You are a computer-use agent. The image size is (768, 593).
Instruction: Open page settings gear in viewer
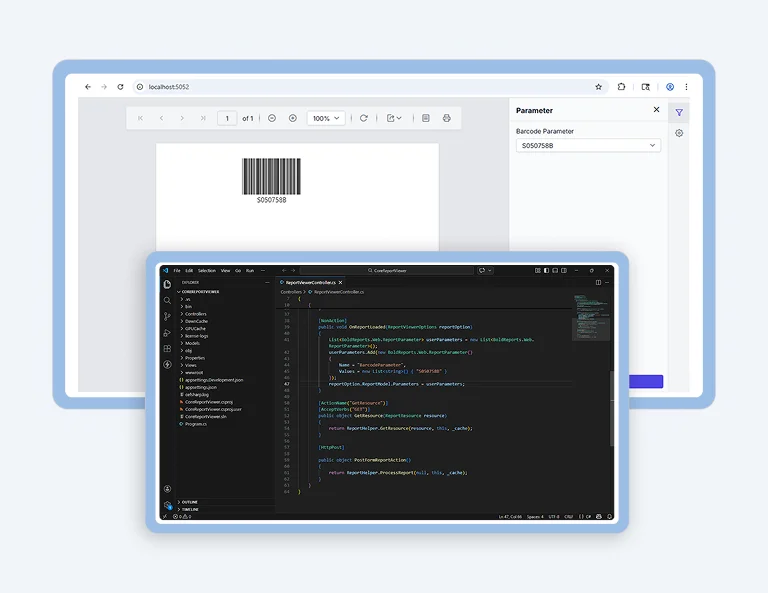point(679,133)
